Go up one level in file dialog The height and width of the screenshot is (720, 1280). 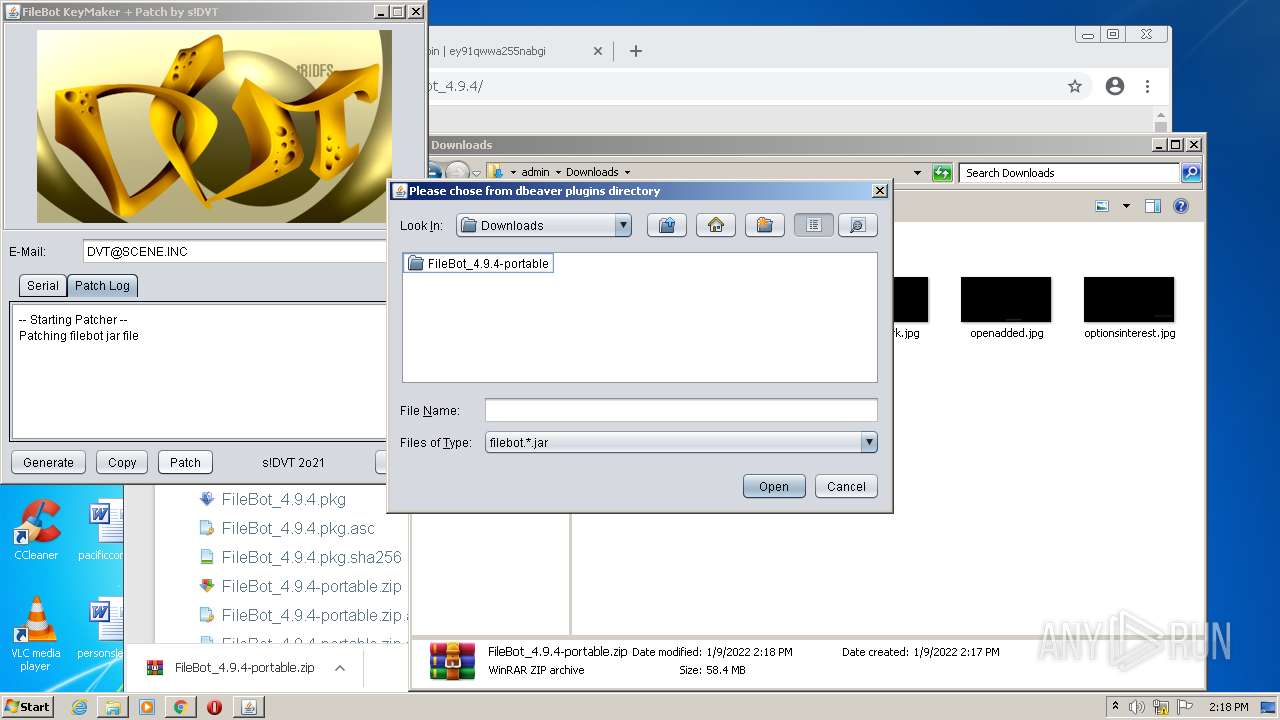pyautogui.click(x=667, y=225)
